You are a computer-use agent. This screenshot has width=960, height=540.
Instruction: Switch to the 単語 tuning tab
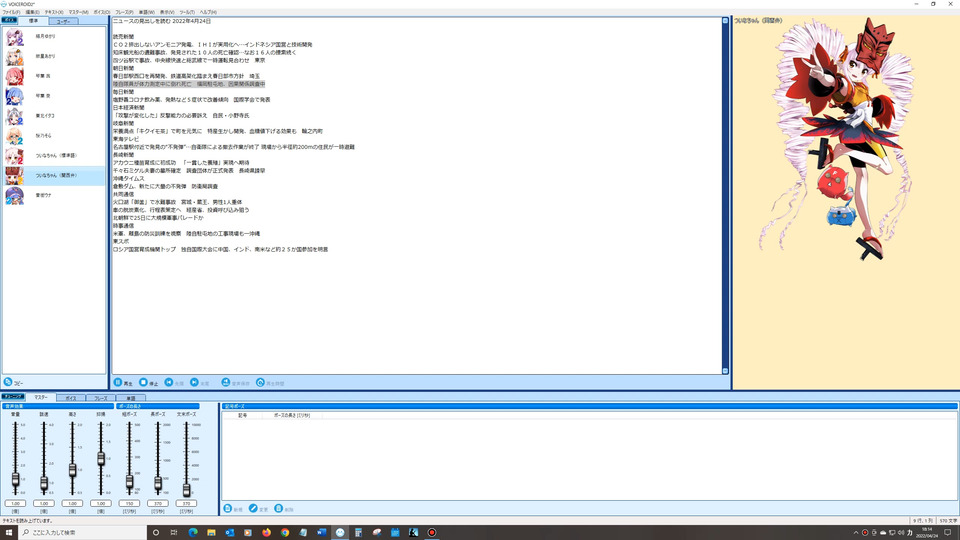[x=130, y=398]
